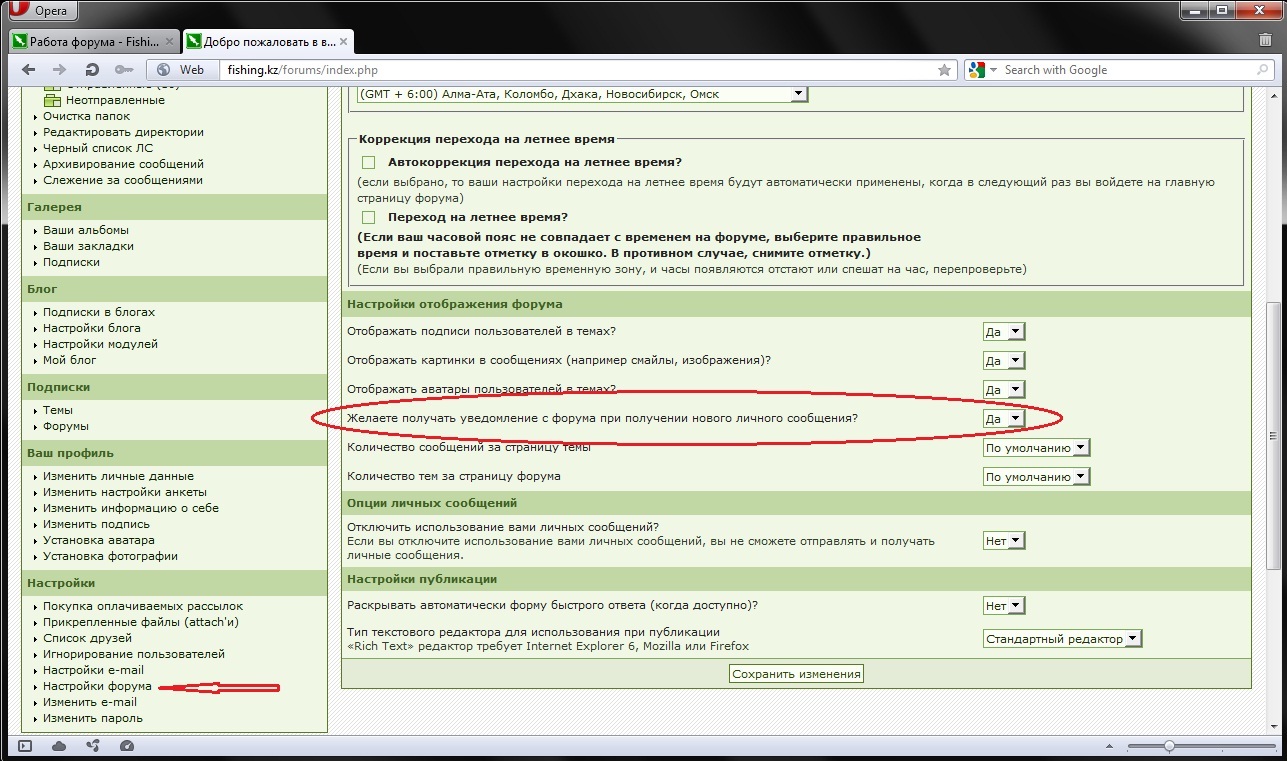Open 'Изменить настройки анкеты' link
Image resolution: width=1287 pixels, height=761 pixels.
coord(125,492)
